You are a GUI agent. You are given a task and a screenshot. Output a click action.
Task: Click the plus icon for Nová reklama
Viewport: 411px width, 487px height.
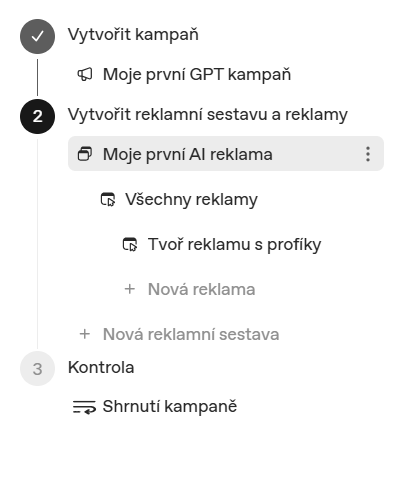pos(130,289)
